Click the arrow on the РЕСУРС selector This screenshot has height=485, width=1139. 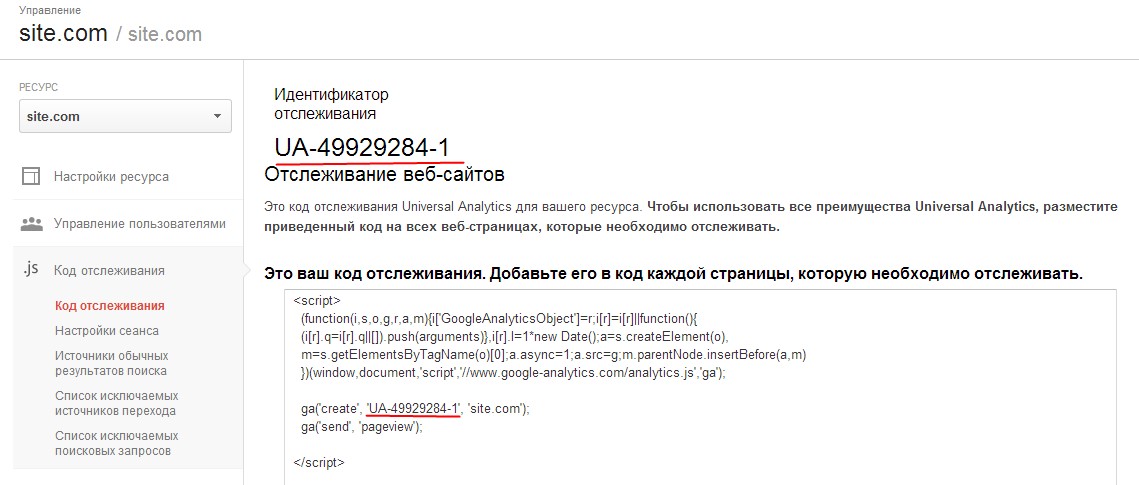tap(217, 117)
